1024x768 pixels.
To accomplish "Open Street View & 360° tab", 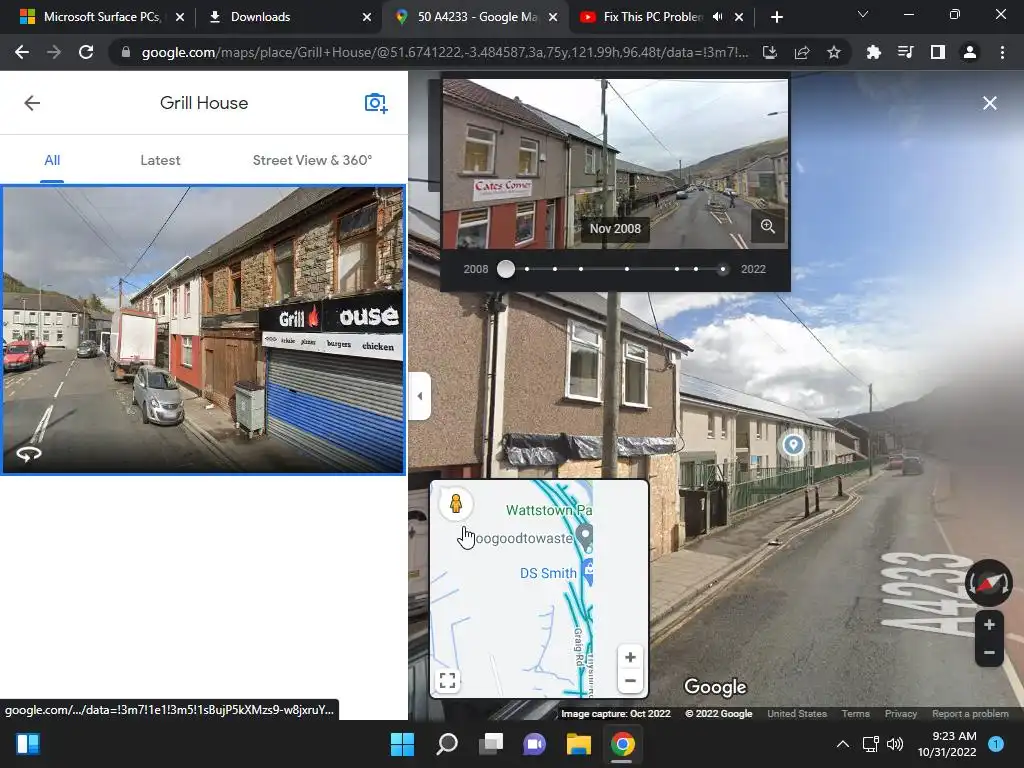I will [312, 160].
